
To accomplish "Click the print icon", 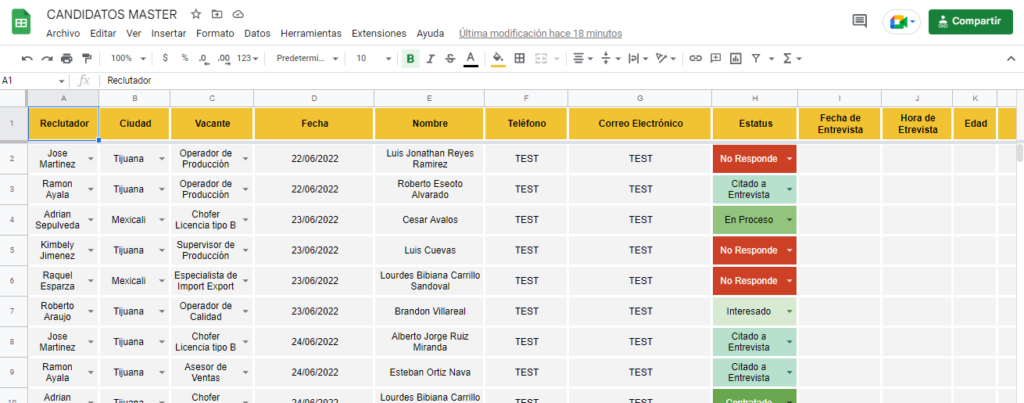I will 67,59.
